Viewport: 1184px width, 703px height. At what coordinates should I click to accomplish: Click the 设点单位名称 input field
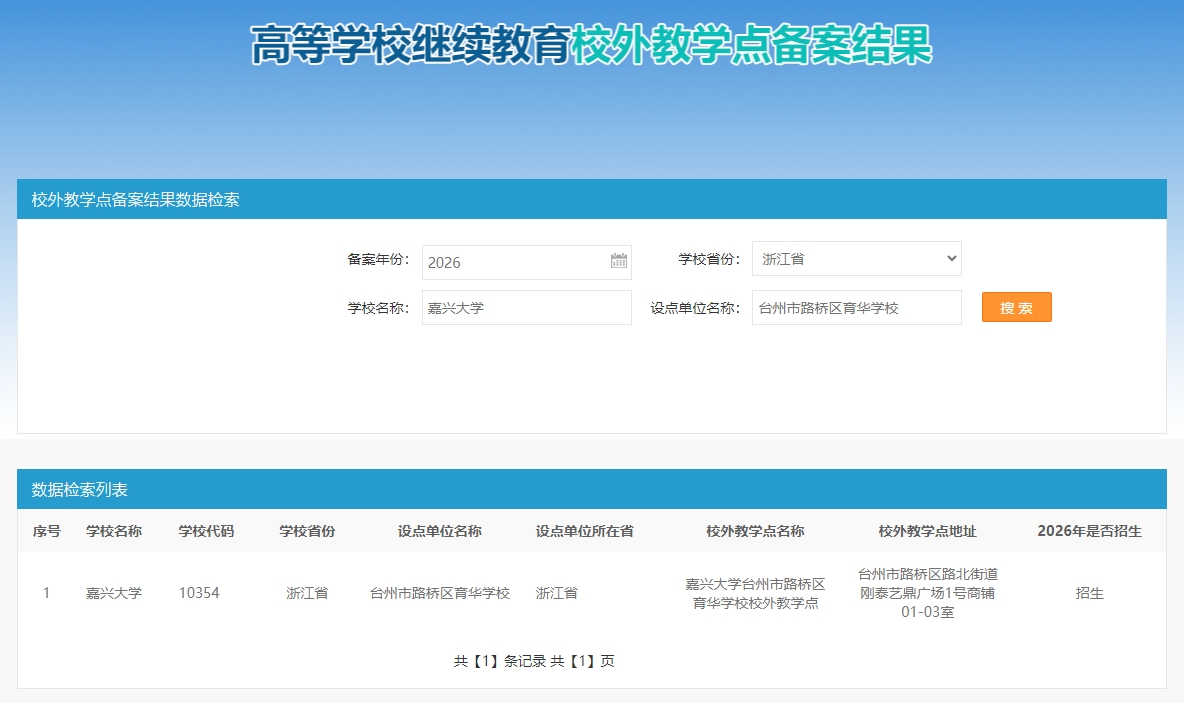pyautogui.click(x=856, y=308)
